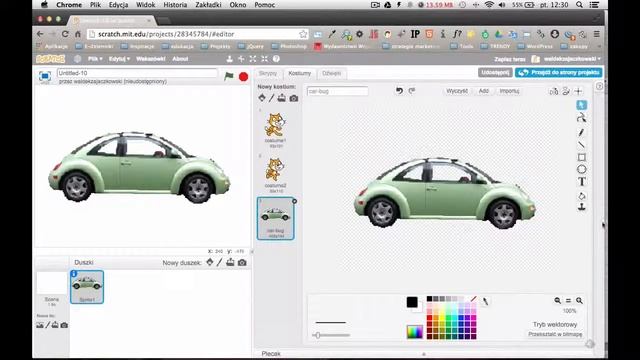The image size is (640, 360).
Task: Click the project title field Untitled-10
Action: click(137, 73)
